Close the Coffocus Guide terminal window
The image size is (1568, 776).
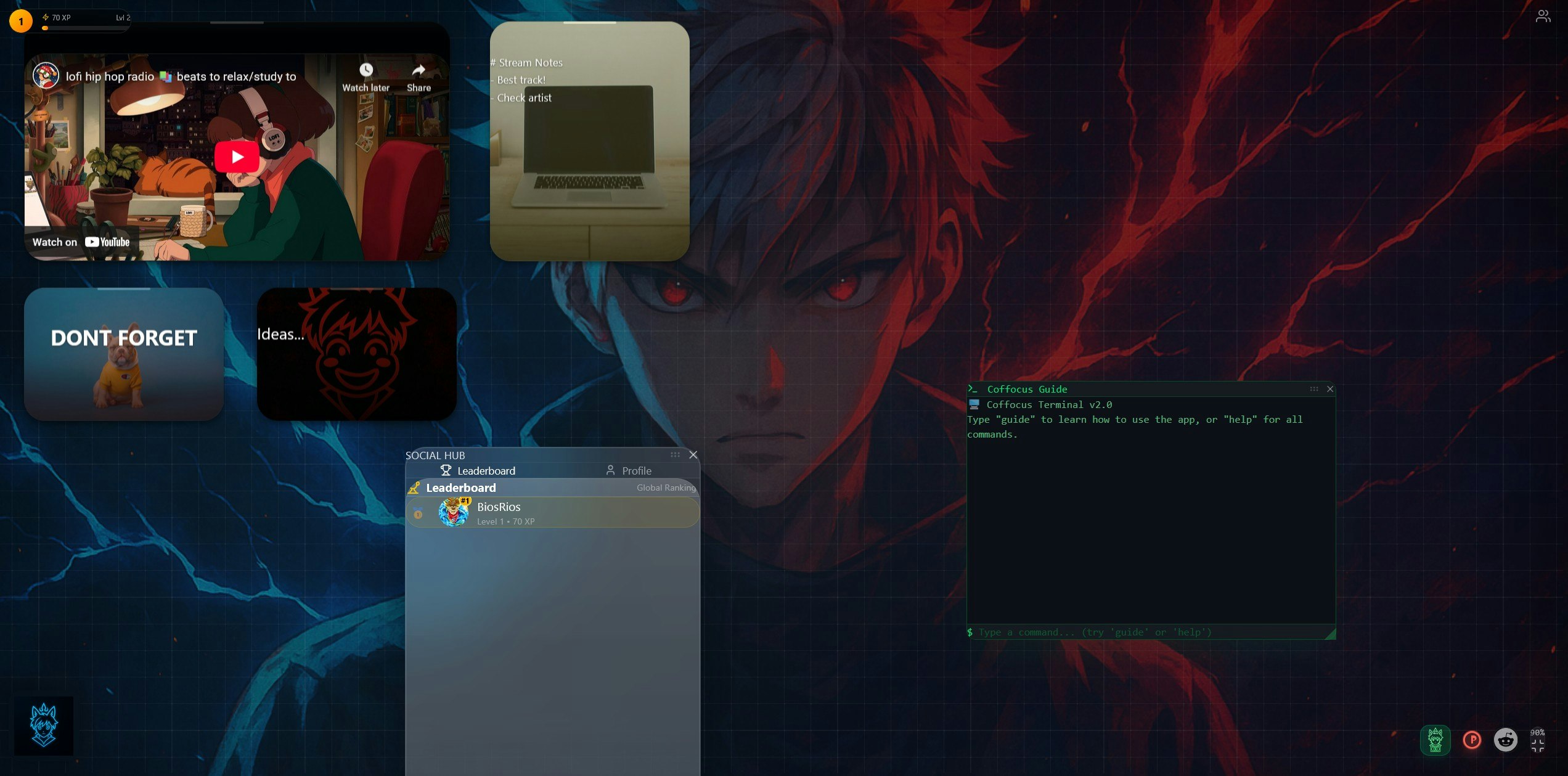1330,389
